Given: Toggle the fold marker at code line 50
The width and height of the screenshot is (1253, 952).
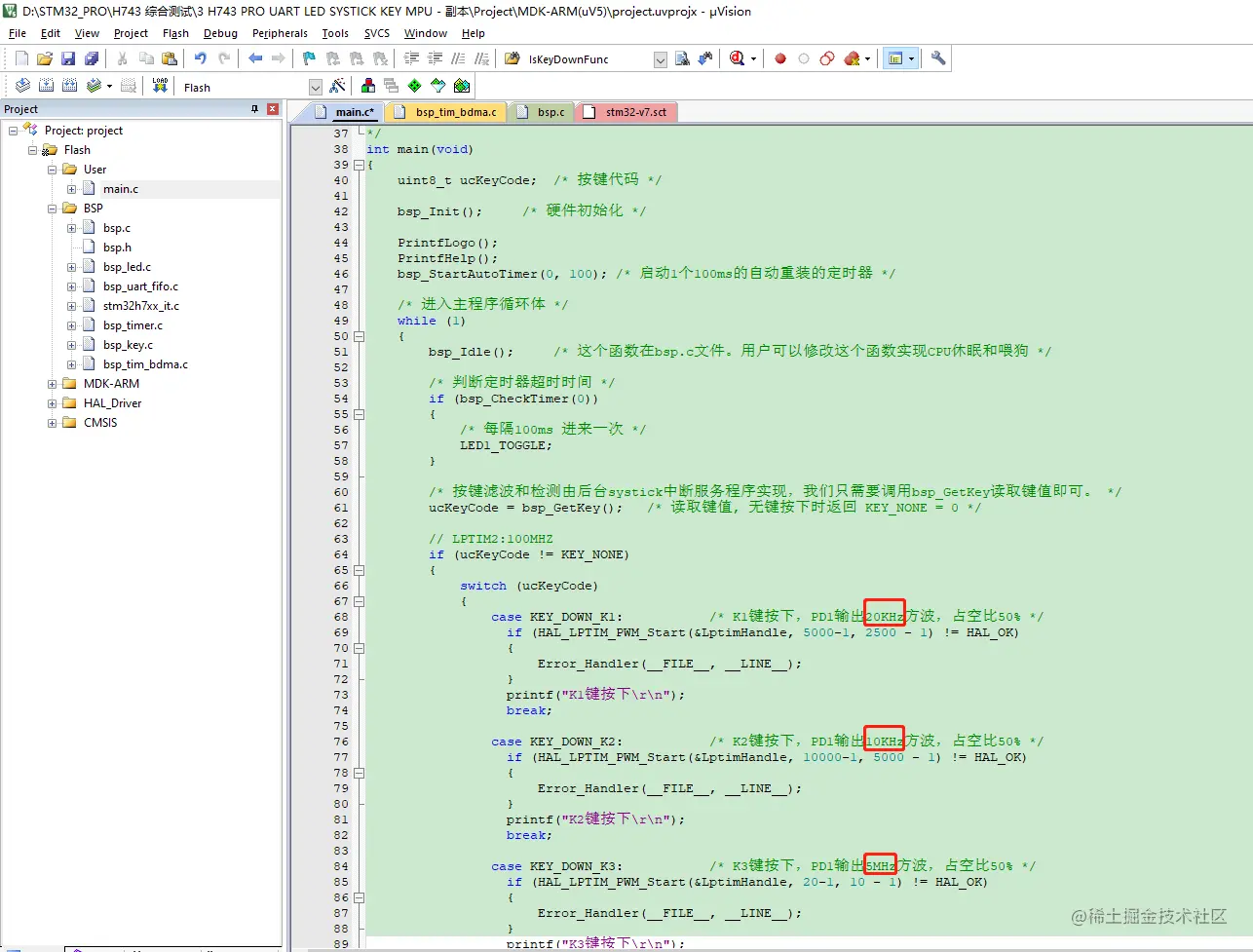Looking at the screenshot, I should click(x=359, y=336).
